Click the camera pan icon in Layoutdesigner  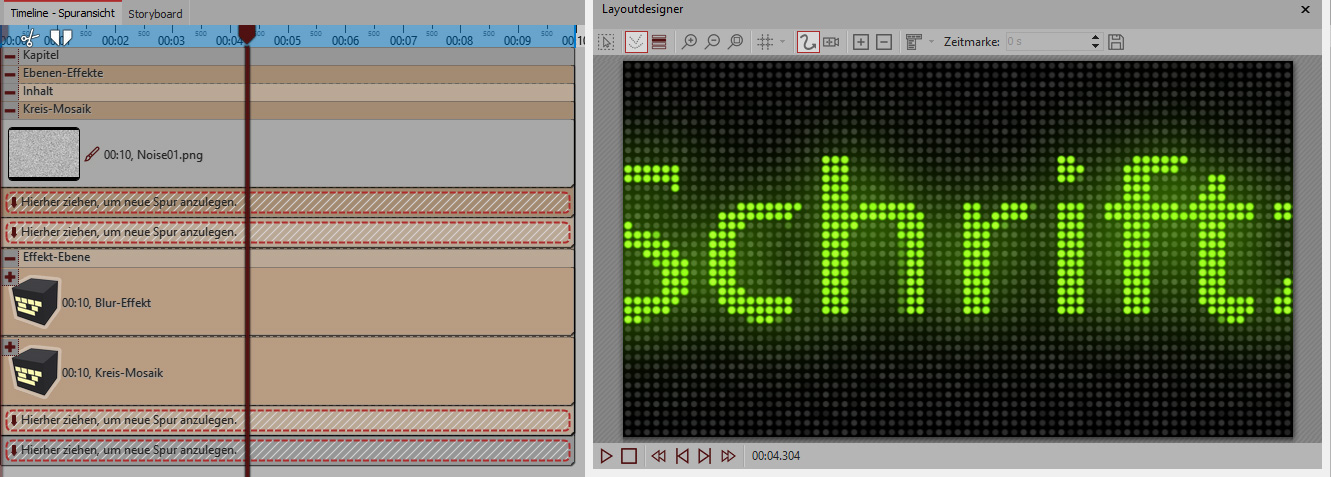(831, 42)
